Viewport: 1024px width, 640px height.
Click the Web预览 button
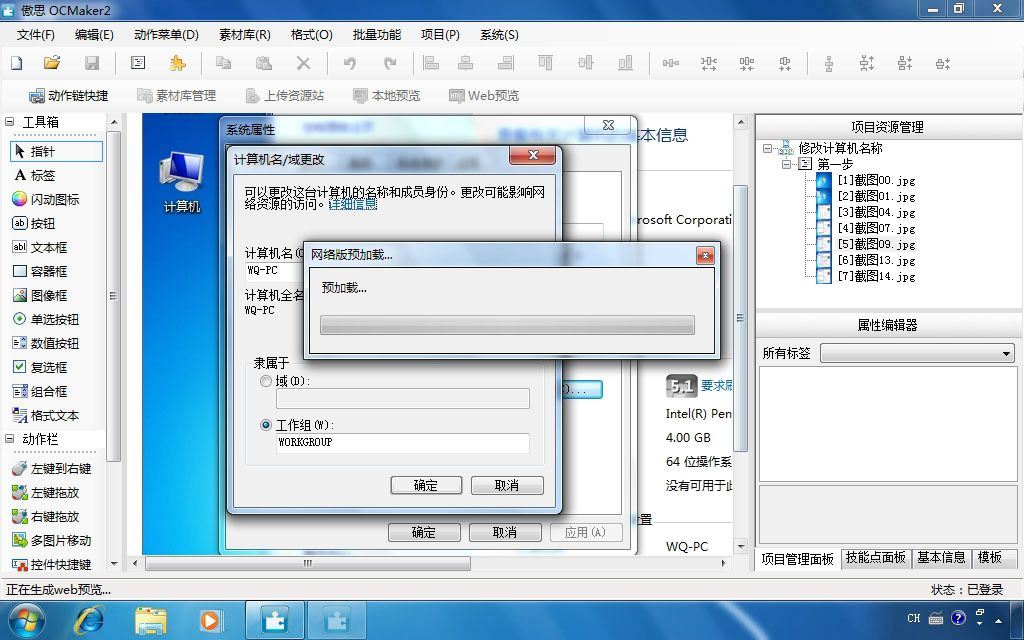click(x=484, y=95)
